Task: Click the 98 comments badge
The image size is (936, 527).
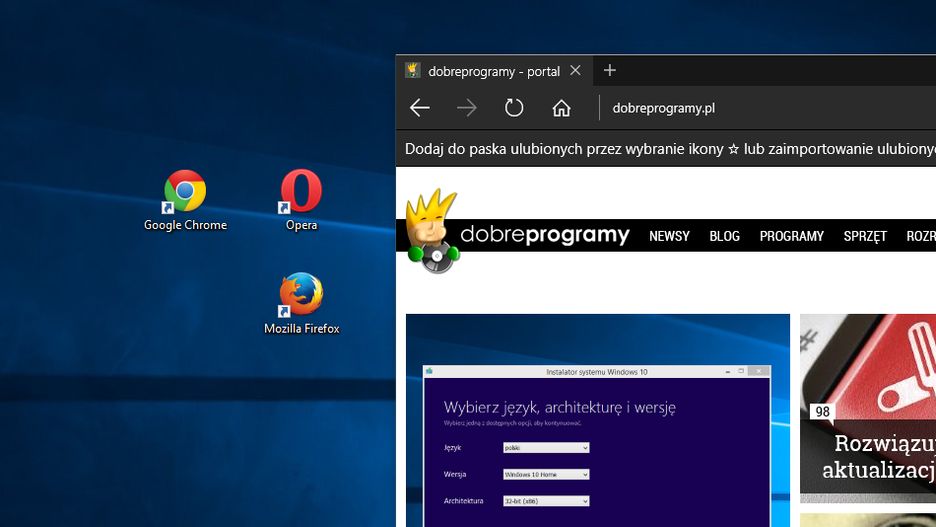Action: click(823, 412)
